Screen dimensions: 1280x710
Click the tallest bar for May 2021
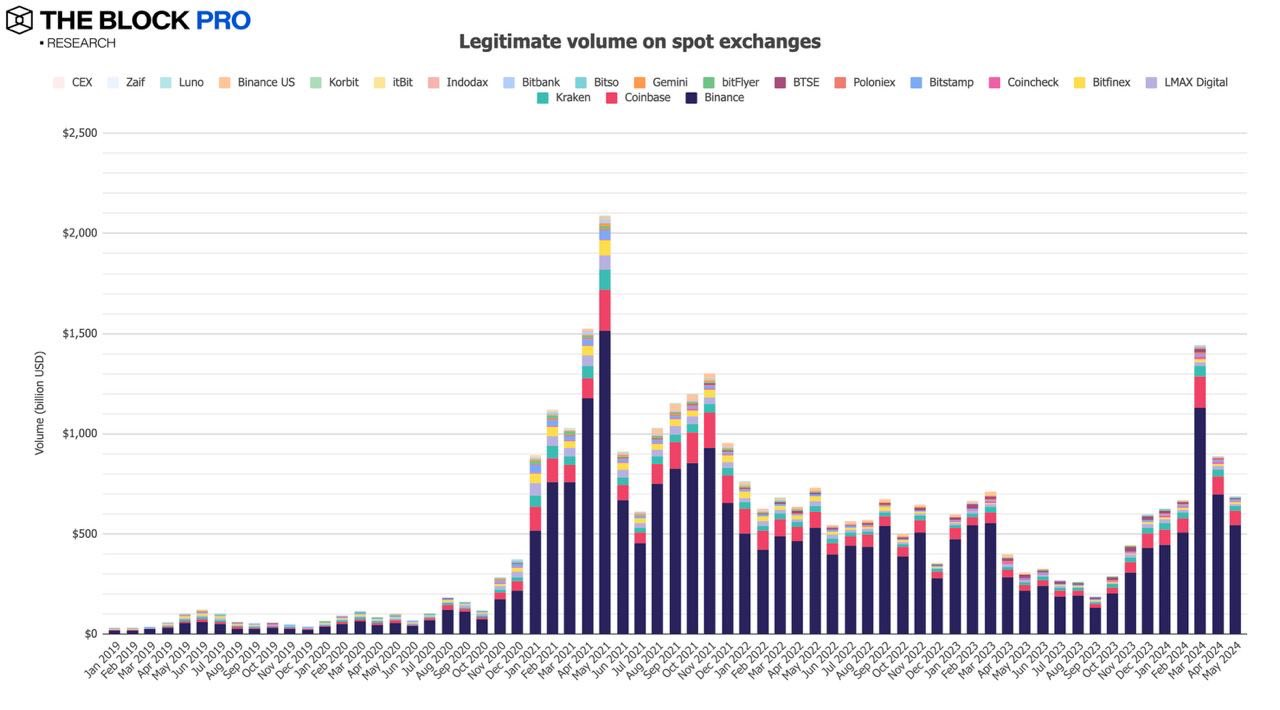click(605, 424)
